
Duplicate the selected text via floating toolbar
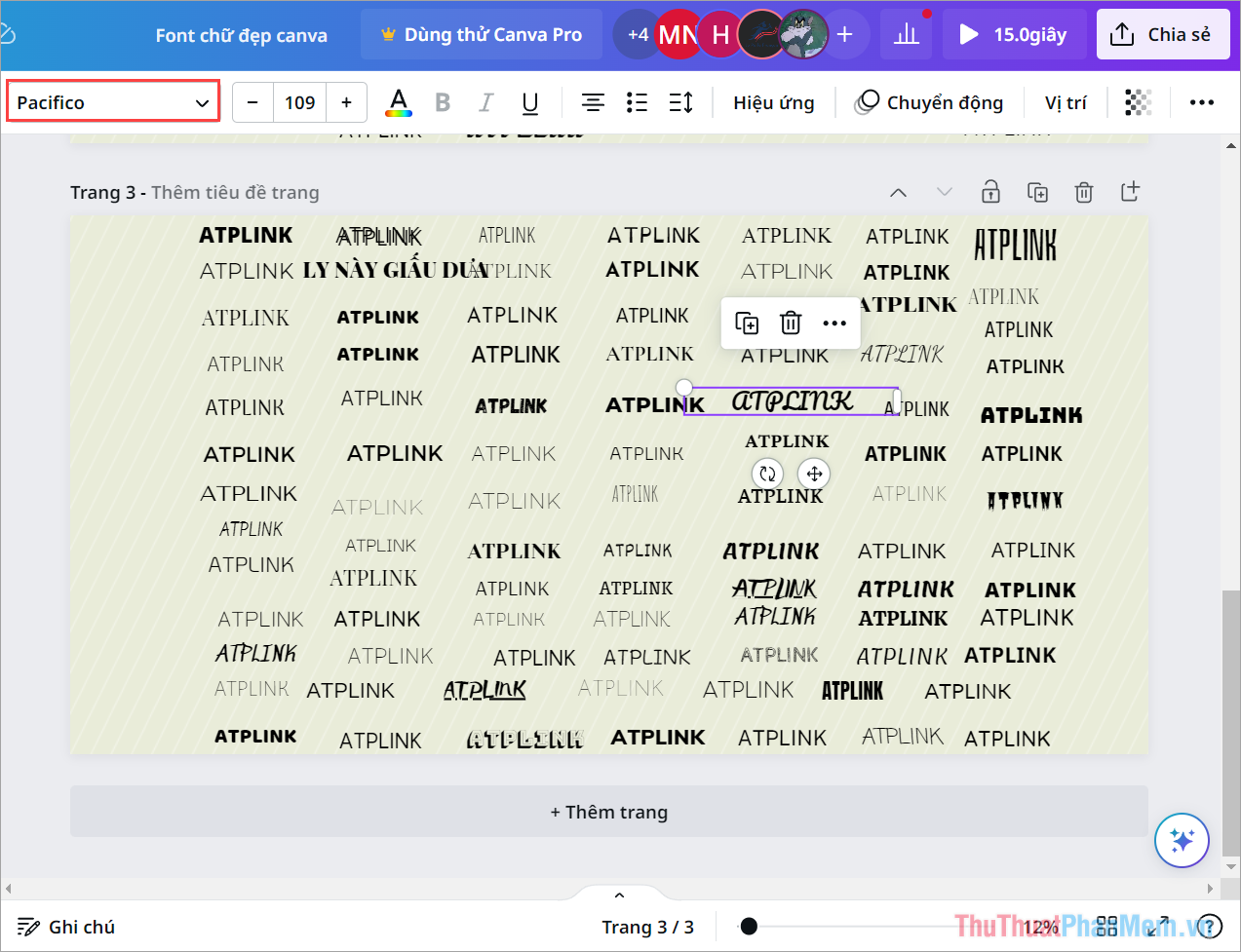click(746, 323)
